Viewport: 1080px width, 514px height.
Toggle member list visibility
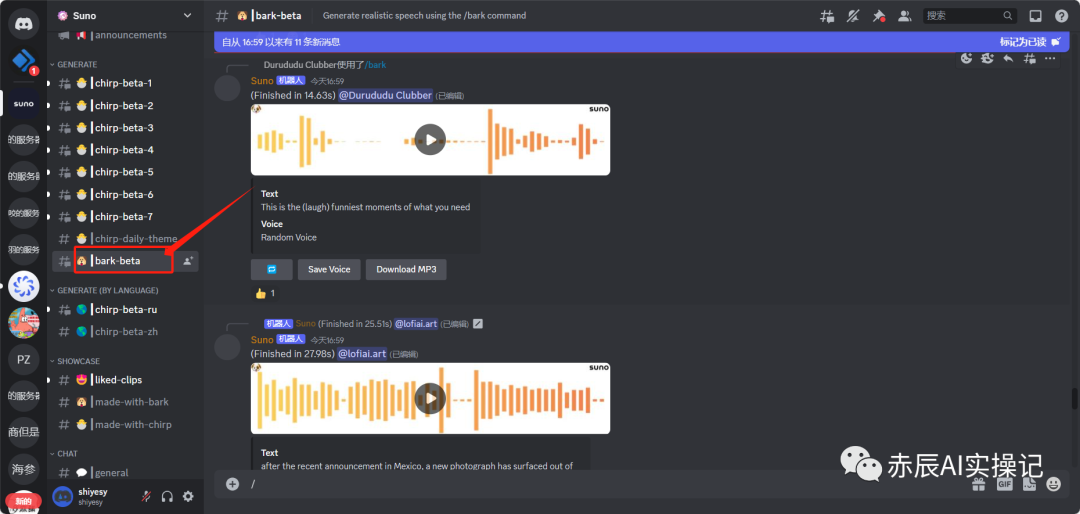point(905,16)
